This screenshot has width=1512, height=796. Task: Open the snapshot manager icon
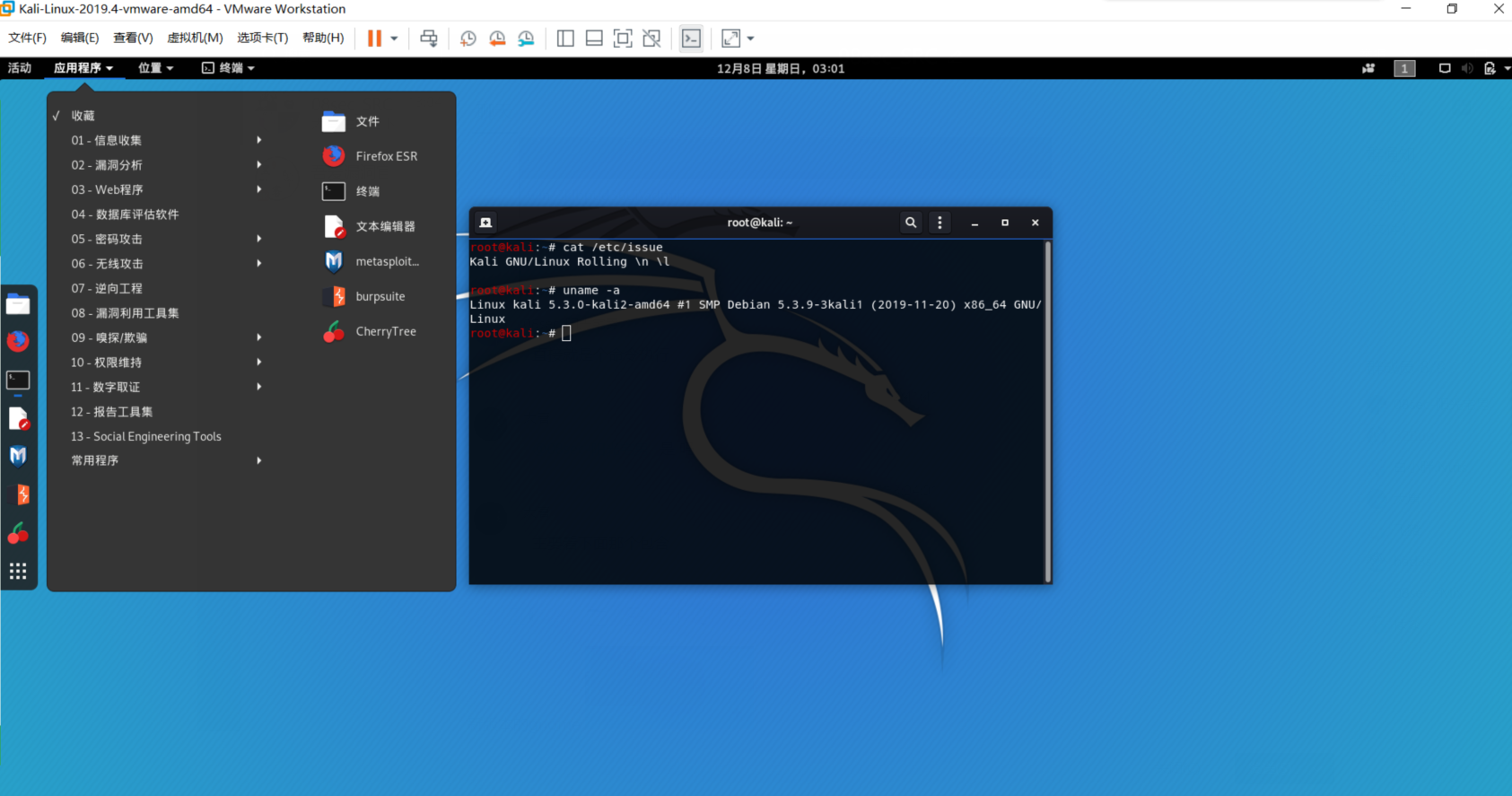coord(526,39)
